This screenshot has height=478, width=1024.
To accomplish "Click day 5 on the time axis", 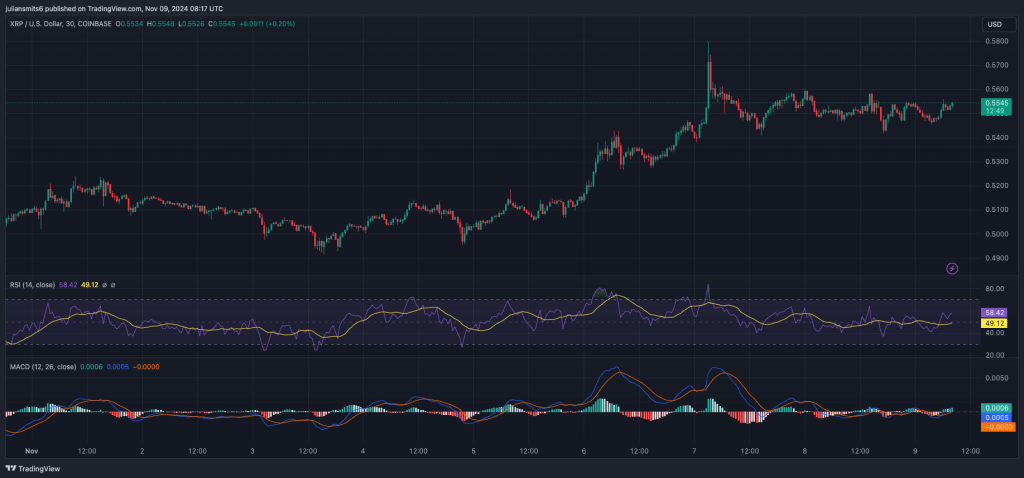I will (473, 451).
